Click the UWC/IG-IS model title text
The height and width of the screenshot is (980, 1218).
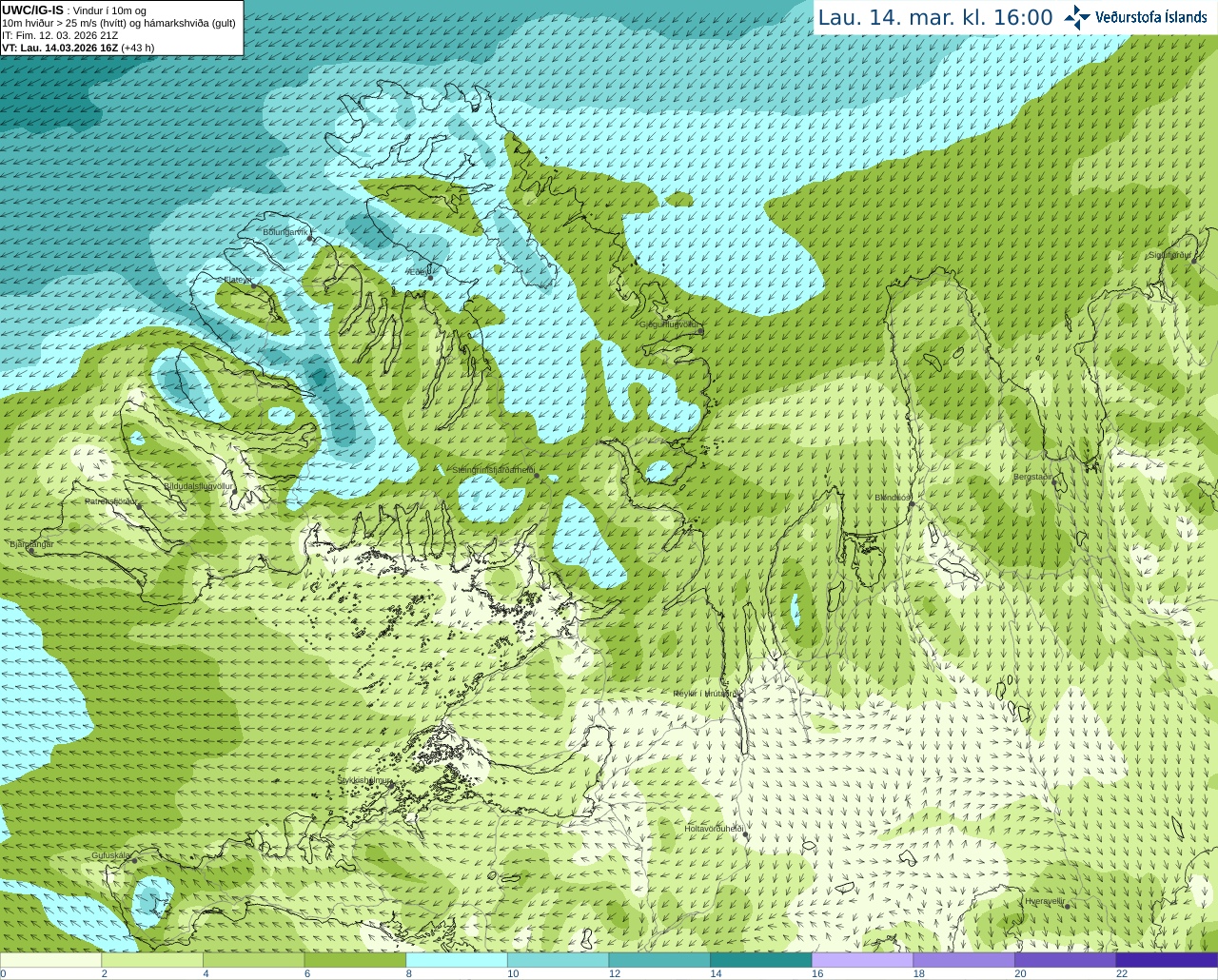(33, 10)
